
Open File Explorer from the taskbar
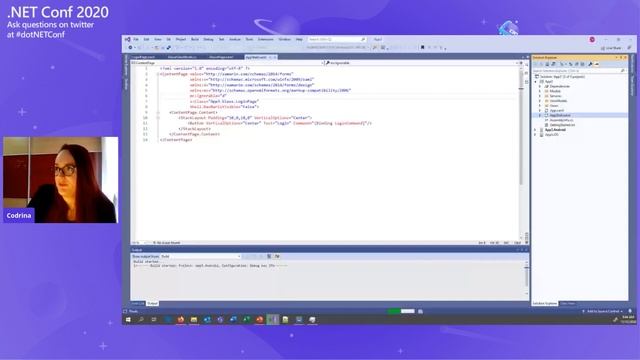point(193,320)
